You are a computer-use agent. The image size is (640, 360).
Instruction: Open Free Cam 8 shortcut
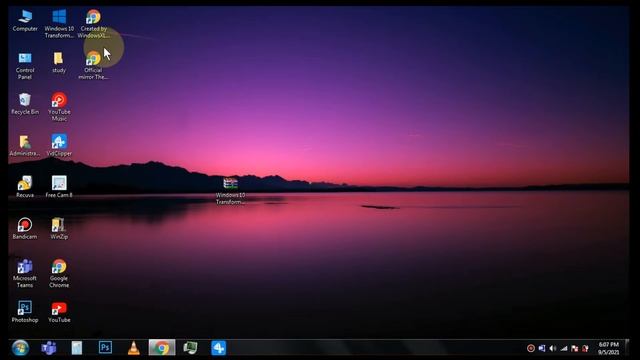coord(59,187)
